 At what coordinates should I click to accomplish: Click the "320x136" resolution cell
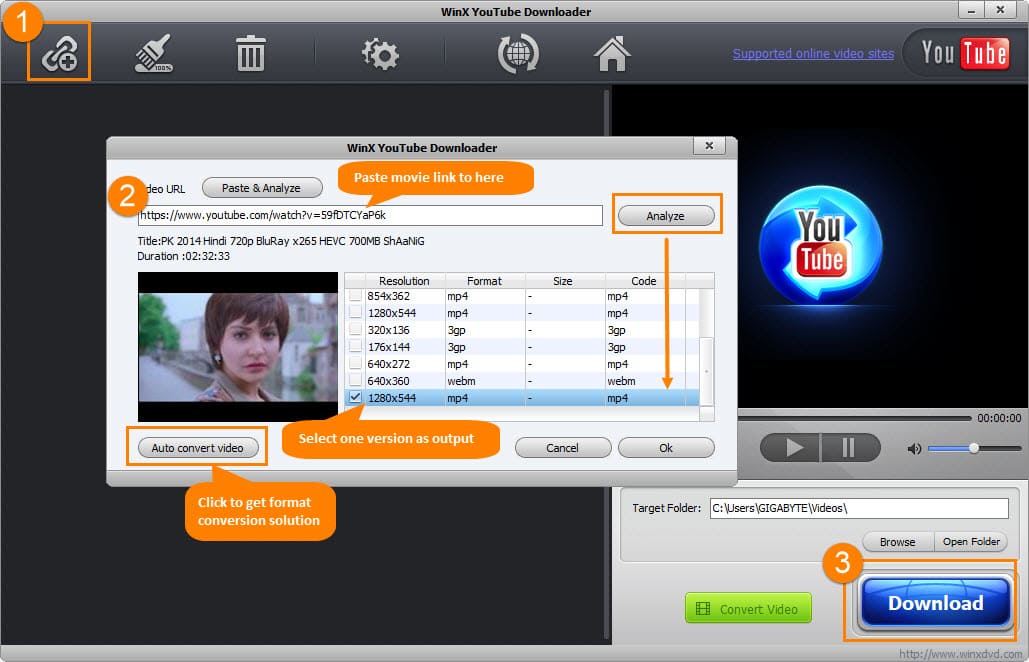click(x=388, y=330)
